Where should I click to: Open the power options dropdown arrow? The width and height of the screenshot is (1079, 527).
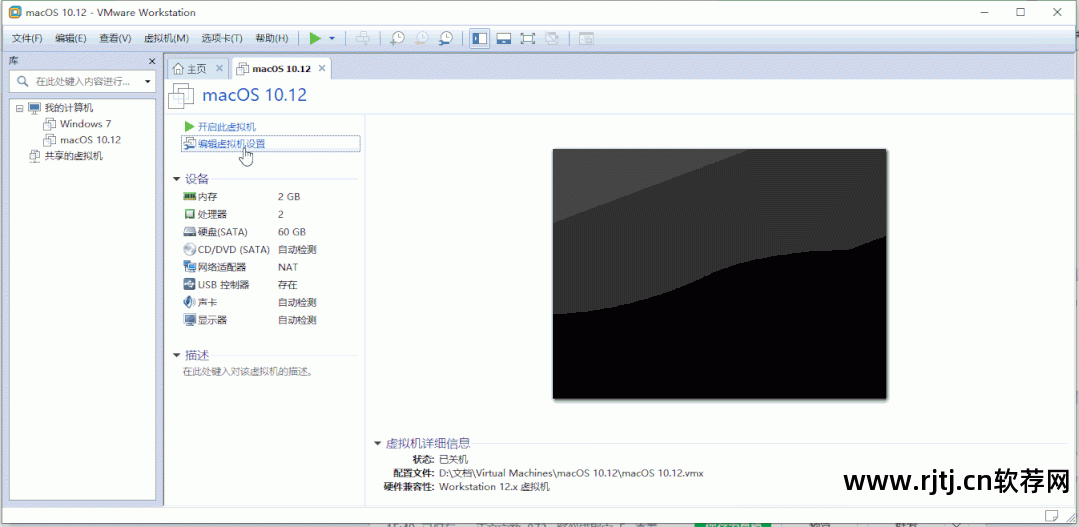pos(332,38)
